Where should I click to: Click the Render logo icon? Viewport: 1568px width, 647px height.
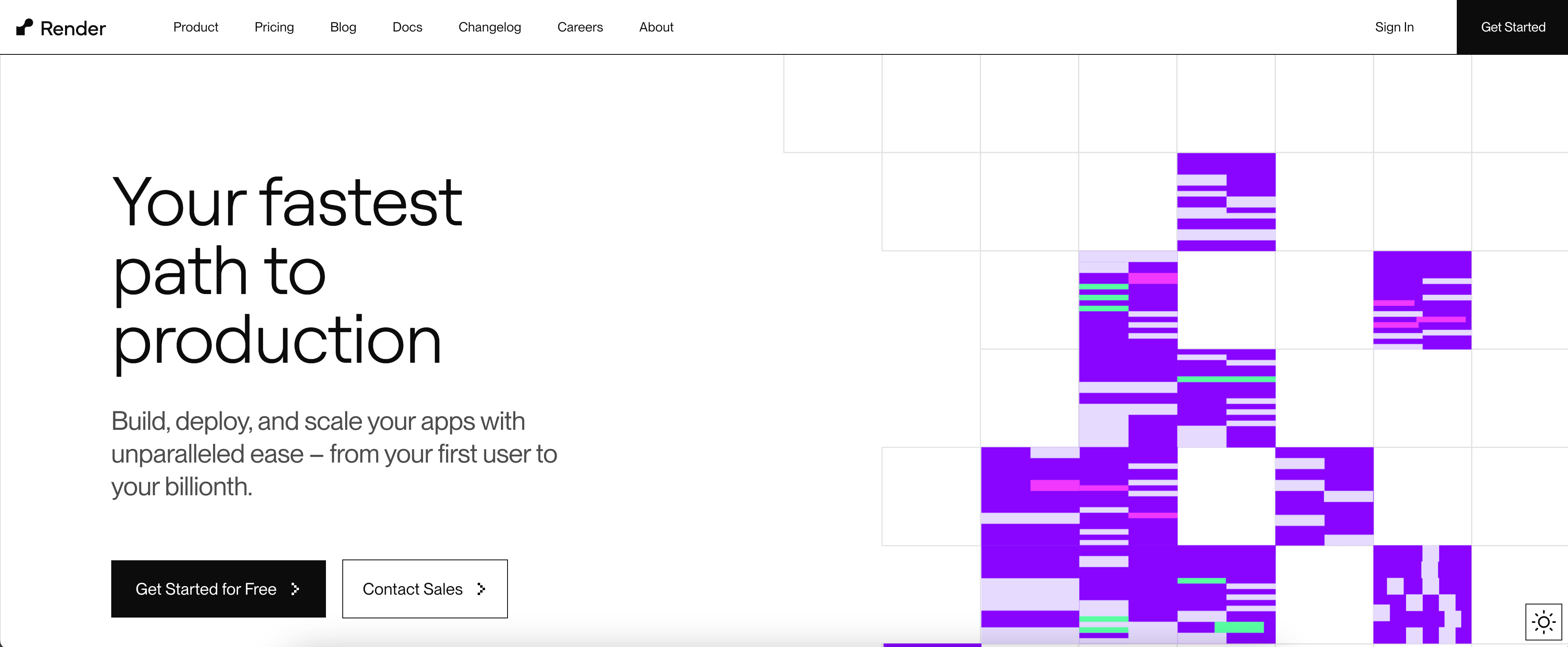(25, 27)
